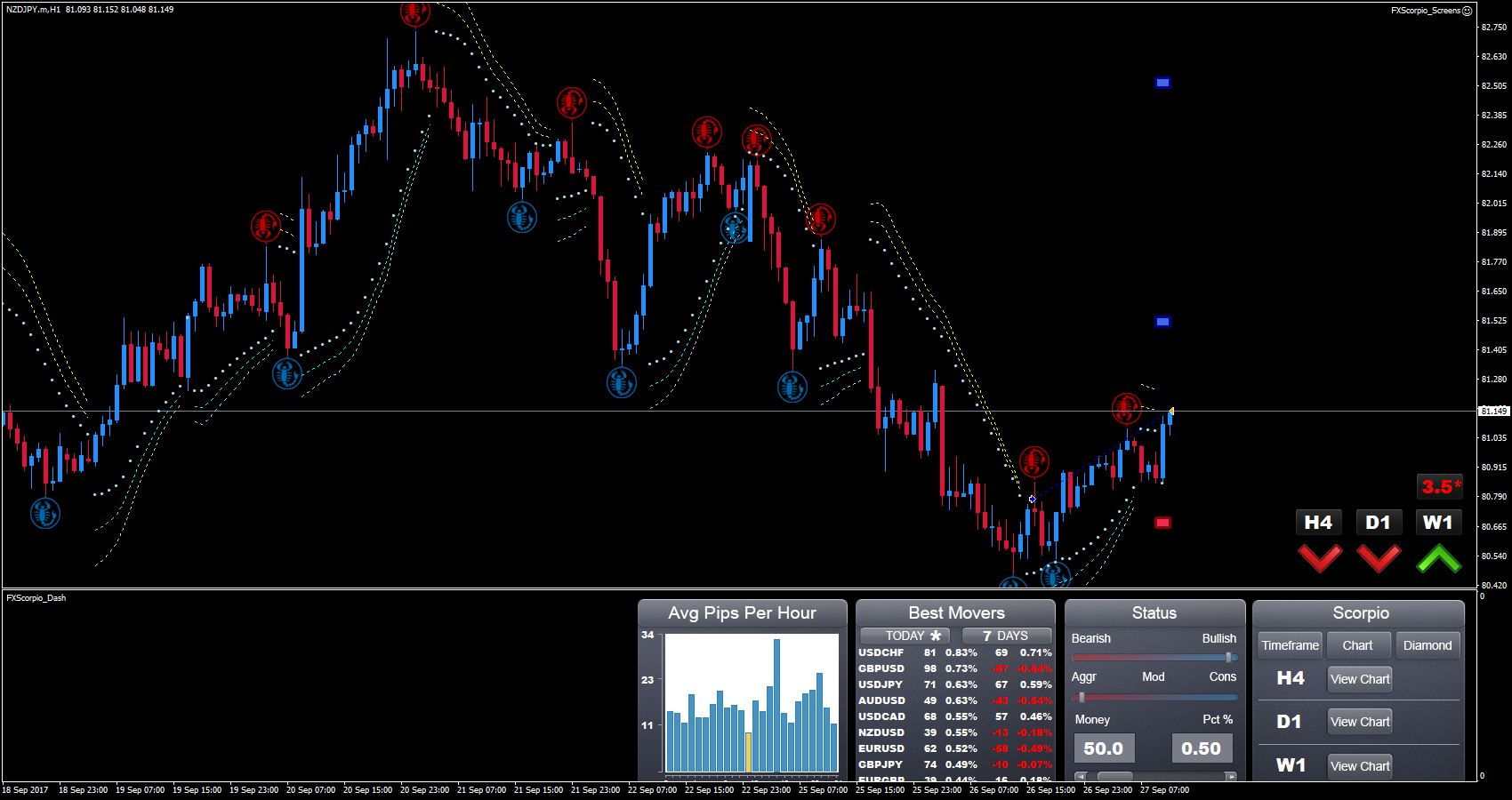Screen dimensions: 1512x800
Task: Click the NZDJPY.m,H1 chart title text
Action: point(34,10)
